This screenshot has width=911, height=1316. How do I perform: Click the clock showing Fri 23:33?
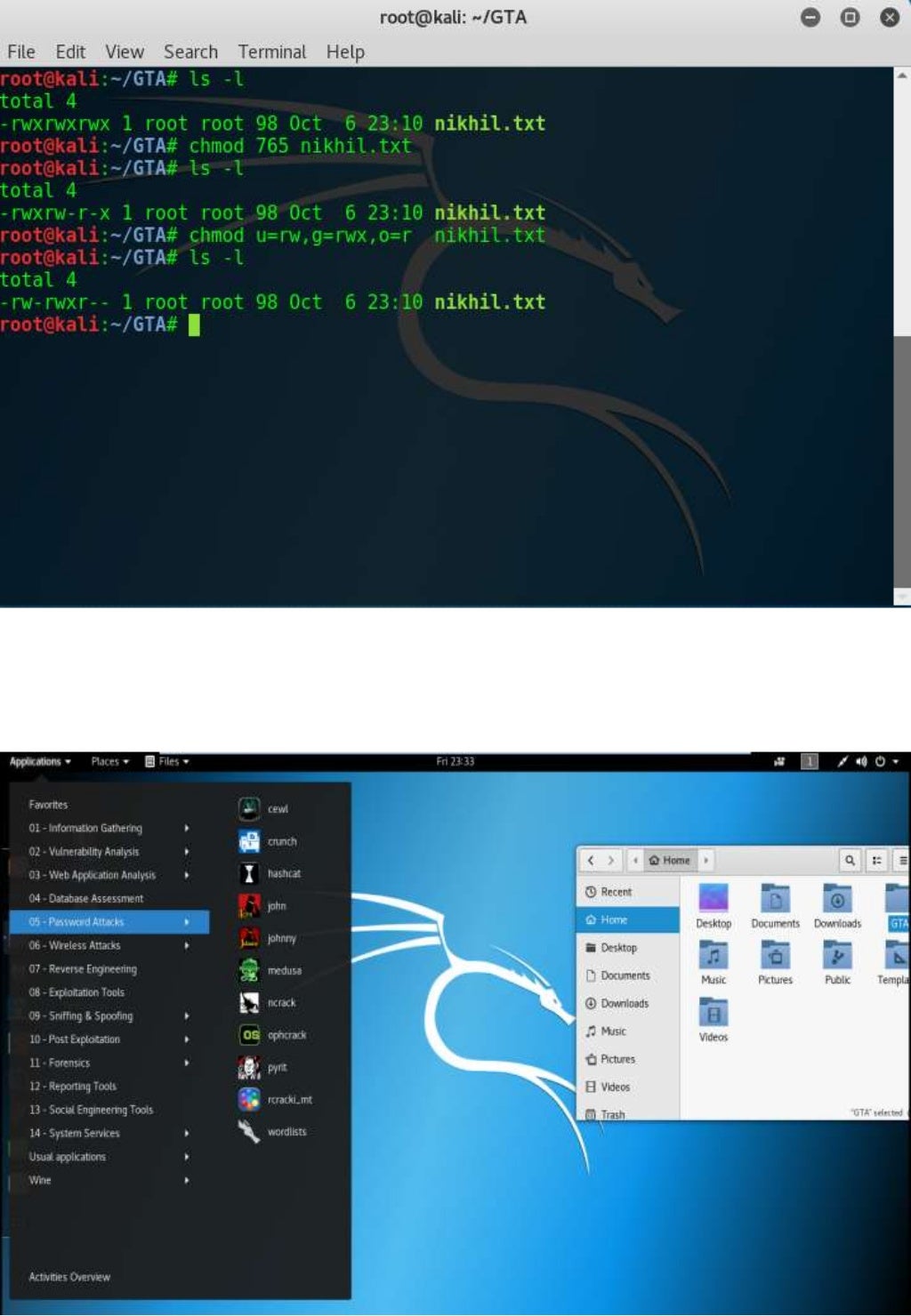click(x=455, y=761)
